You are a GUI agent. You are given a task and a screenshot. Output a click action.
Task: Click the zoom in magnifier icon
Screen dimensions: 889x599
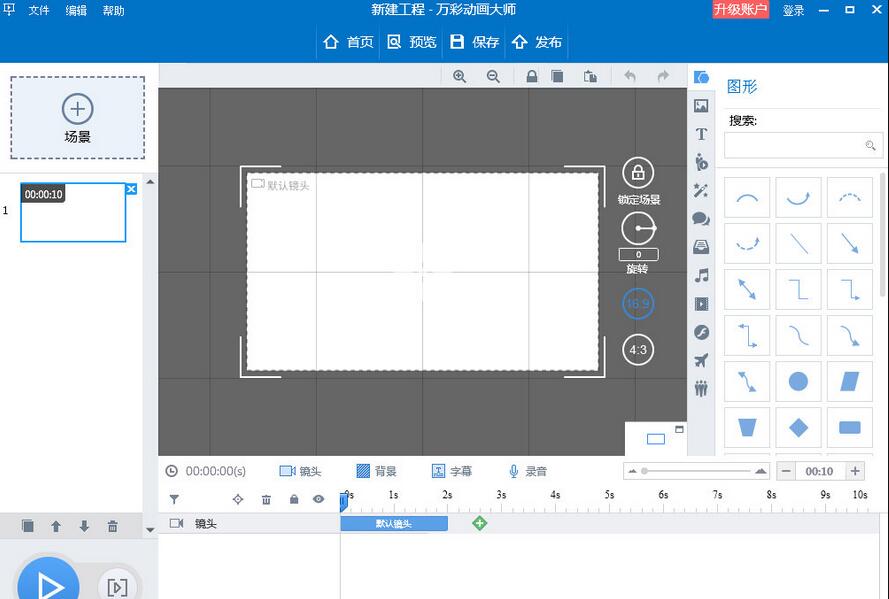point(459,76)
